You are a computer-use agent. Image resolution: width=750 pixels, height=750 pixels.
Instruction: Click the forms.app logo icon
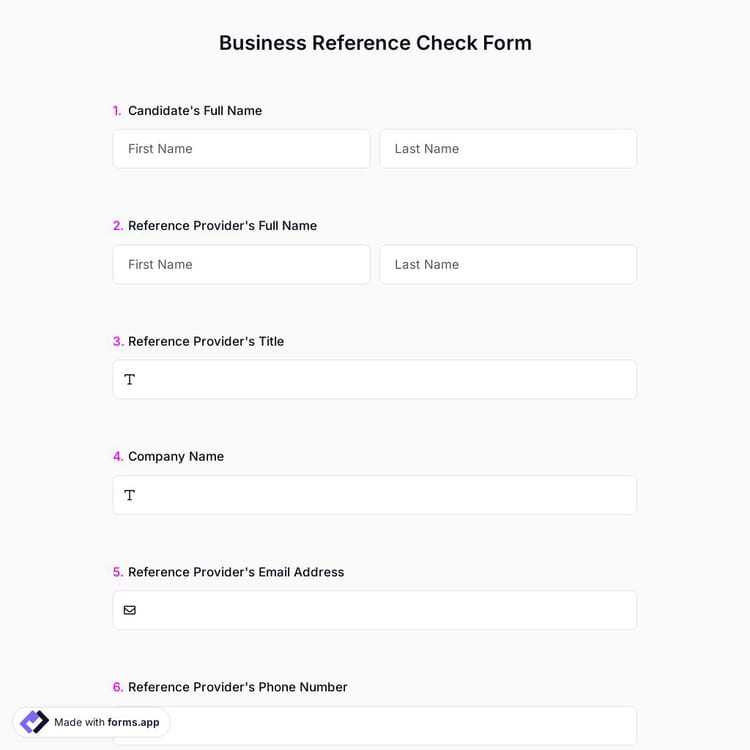tap(34, 722)
